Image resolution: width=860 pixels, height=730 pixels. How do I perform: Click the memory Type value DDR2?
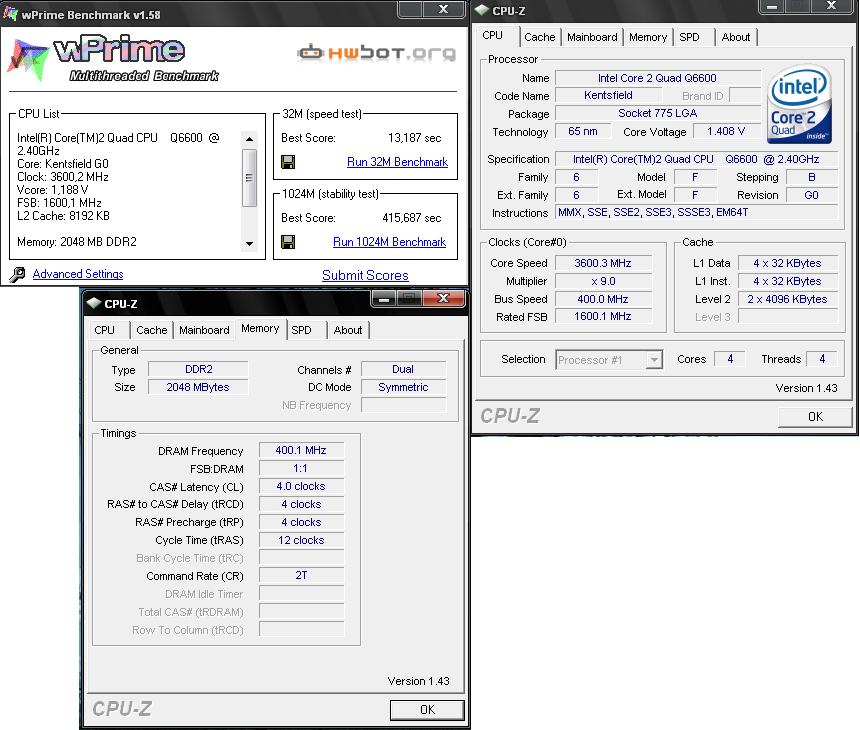[198, 370]
